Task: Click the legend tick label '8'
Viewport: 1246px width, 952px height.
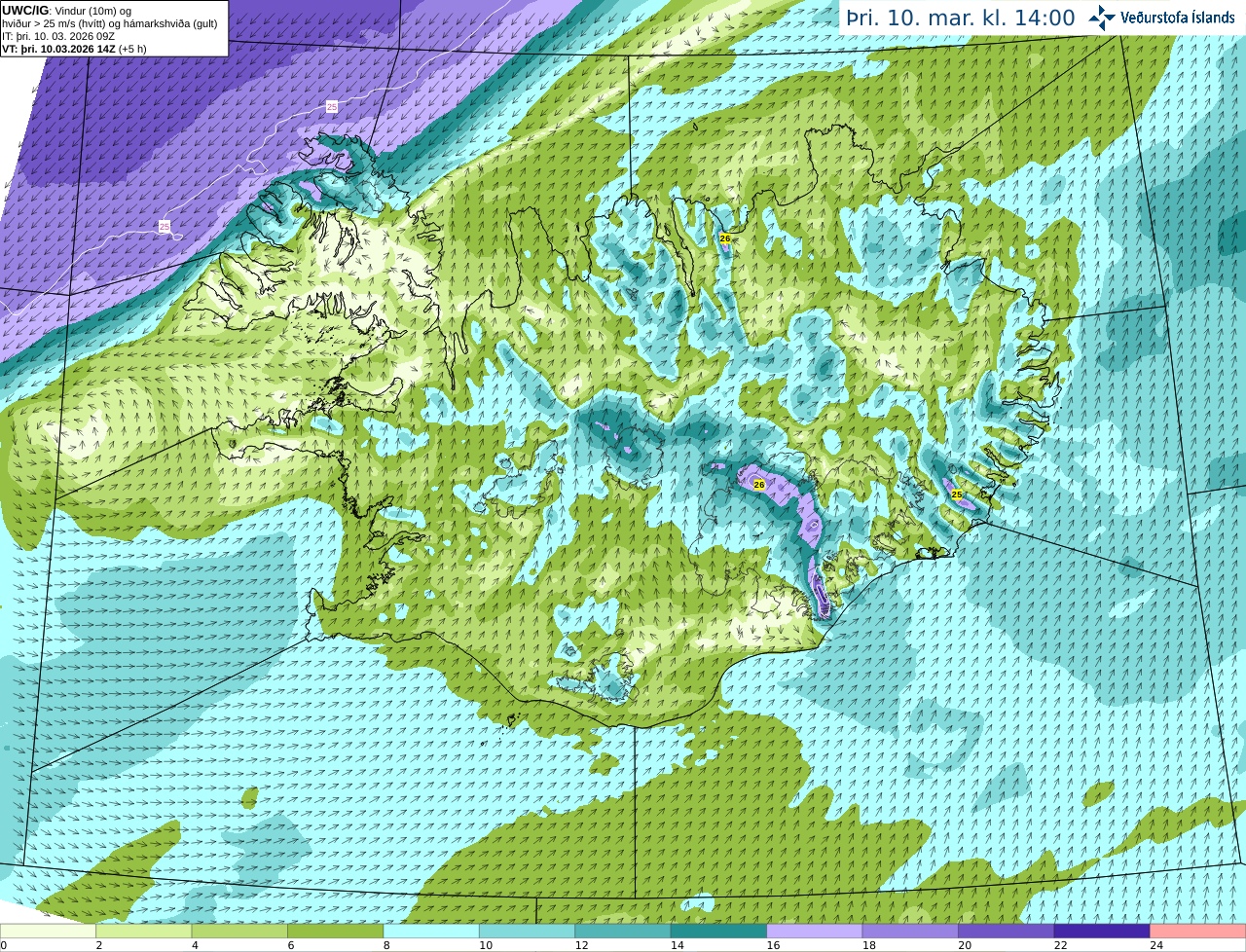Action: (387, 945)
